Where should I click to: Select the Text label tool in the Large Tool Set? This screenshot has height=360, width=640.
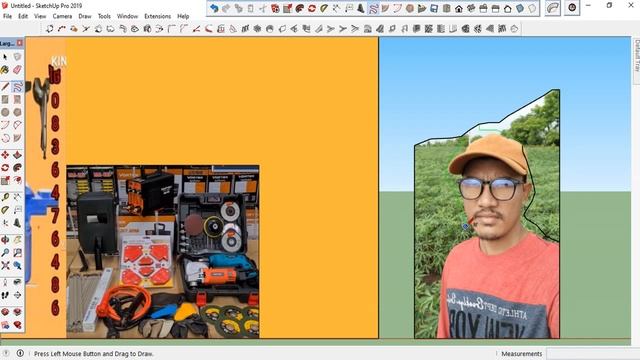(17, 210)
